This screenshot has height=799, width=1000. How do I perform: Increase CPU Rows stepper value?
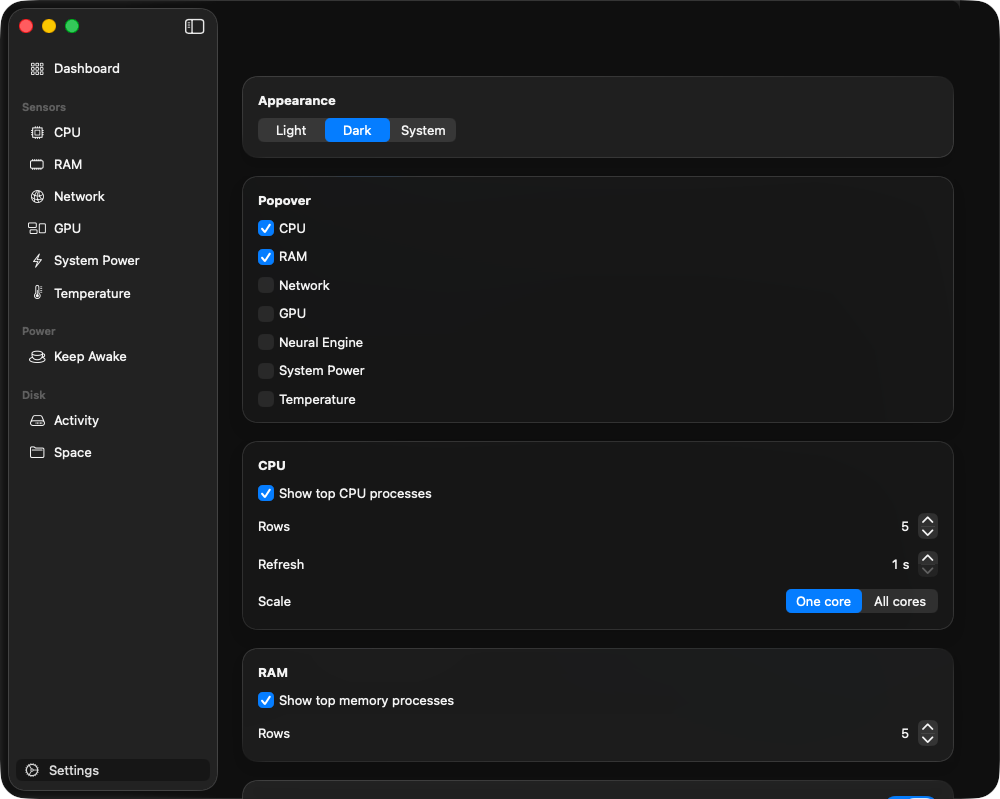(928, 520)
